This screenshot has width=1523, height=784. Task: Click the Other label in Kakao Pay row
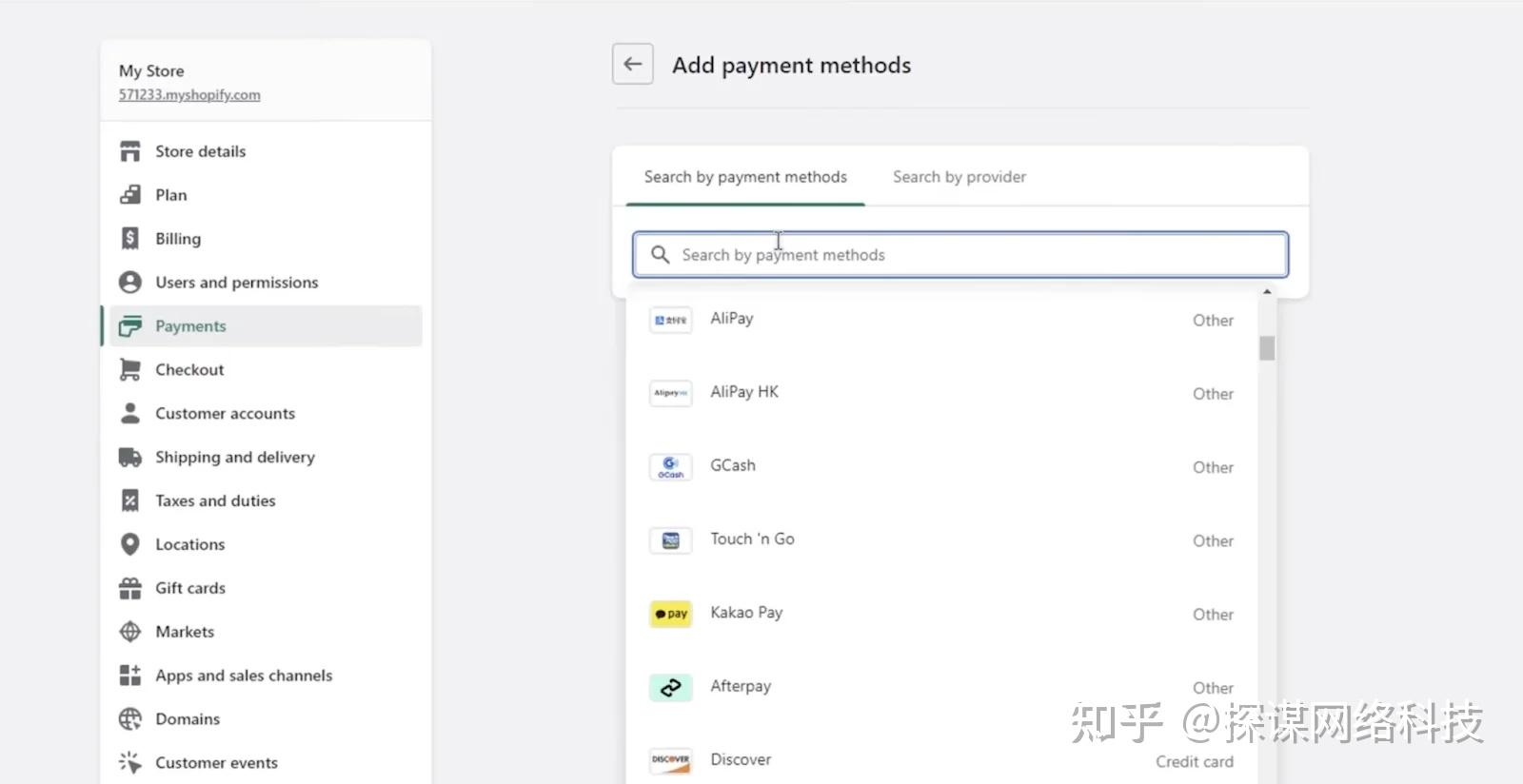point(1213,615)
